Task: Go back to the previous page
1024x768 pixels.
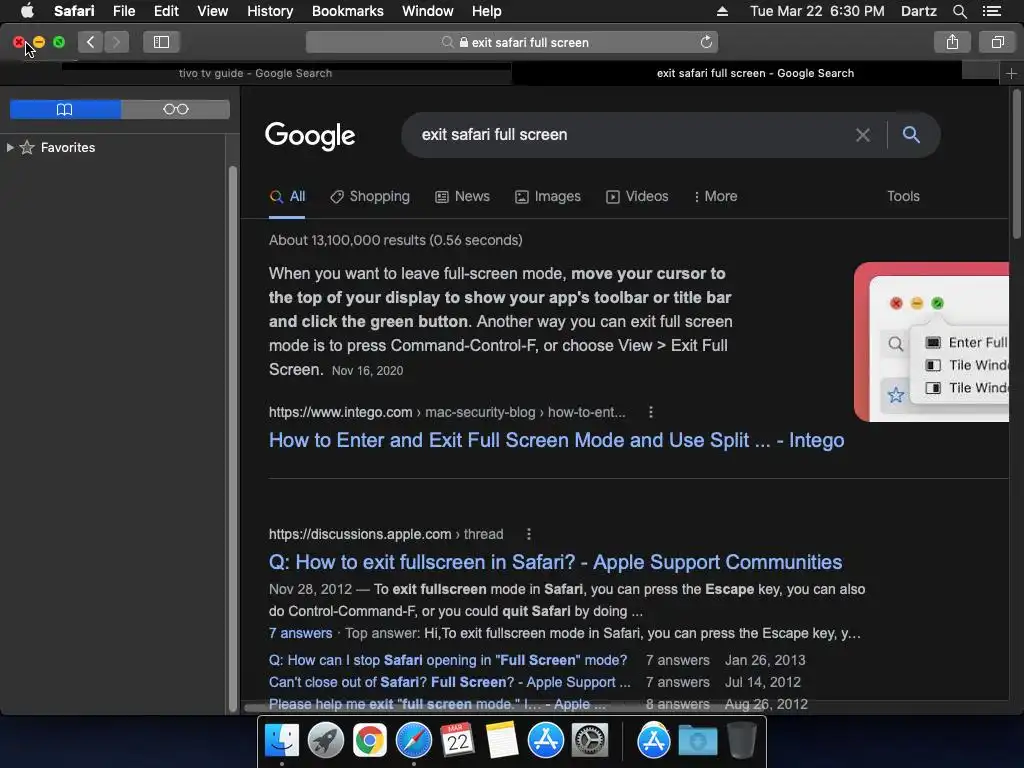Action: (91, 42)
